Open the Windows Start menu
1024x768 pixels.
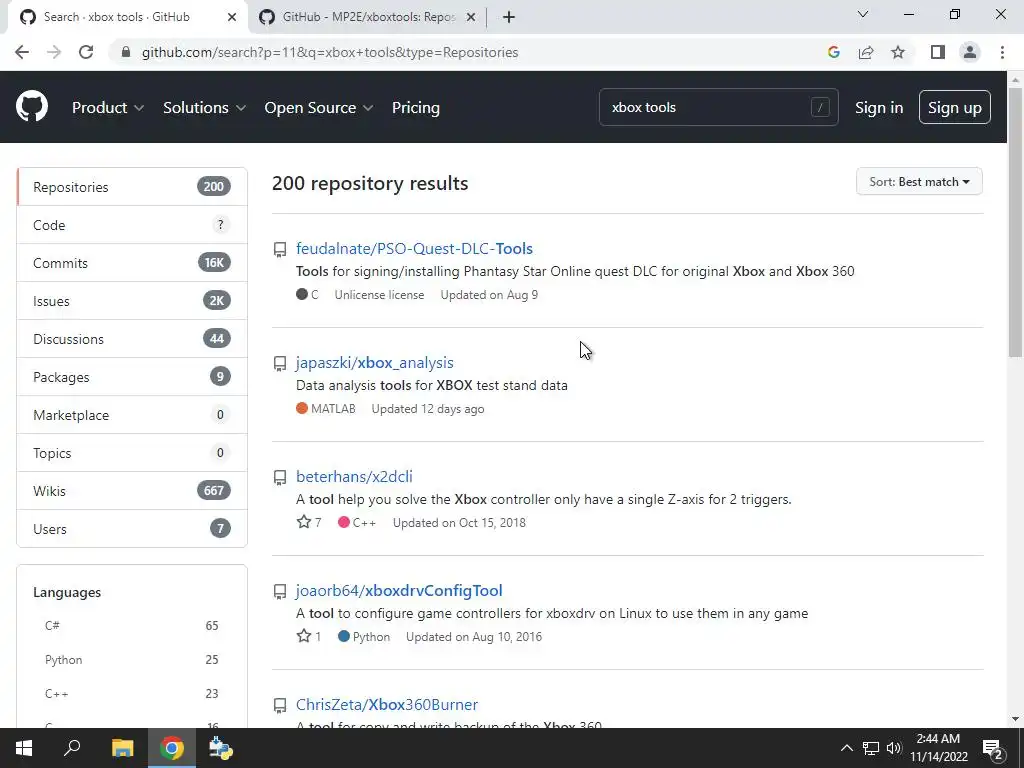coord(24,748)
